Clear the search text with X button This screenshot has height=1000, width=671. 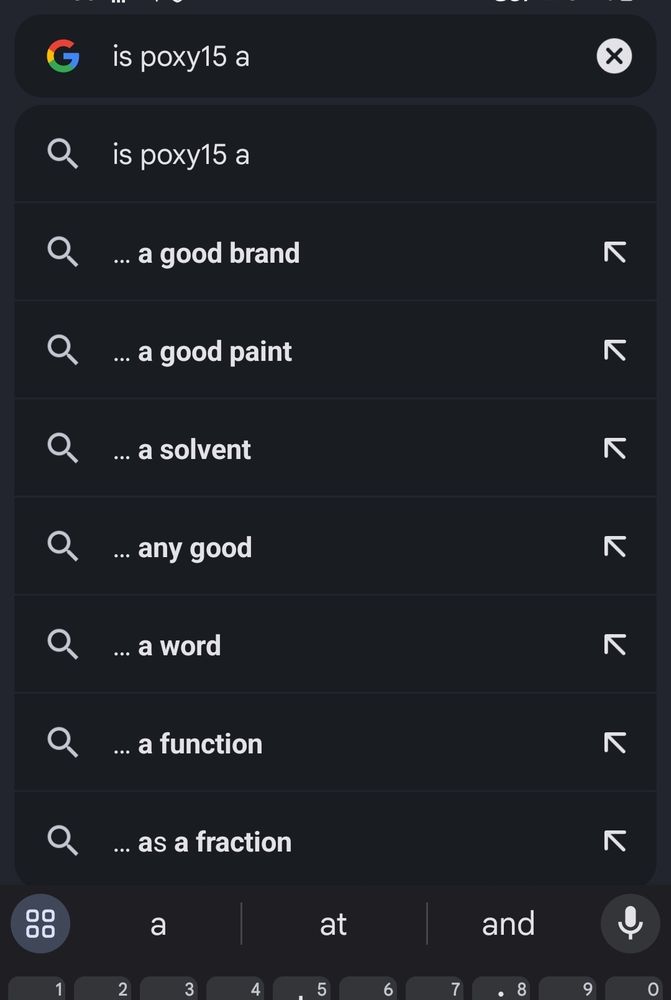click(x=614, y=56)
